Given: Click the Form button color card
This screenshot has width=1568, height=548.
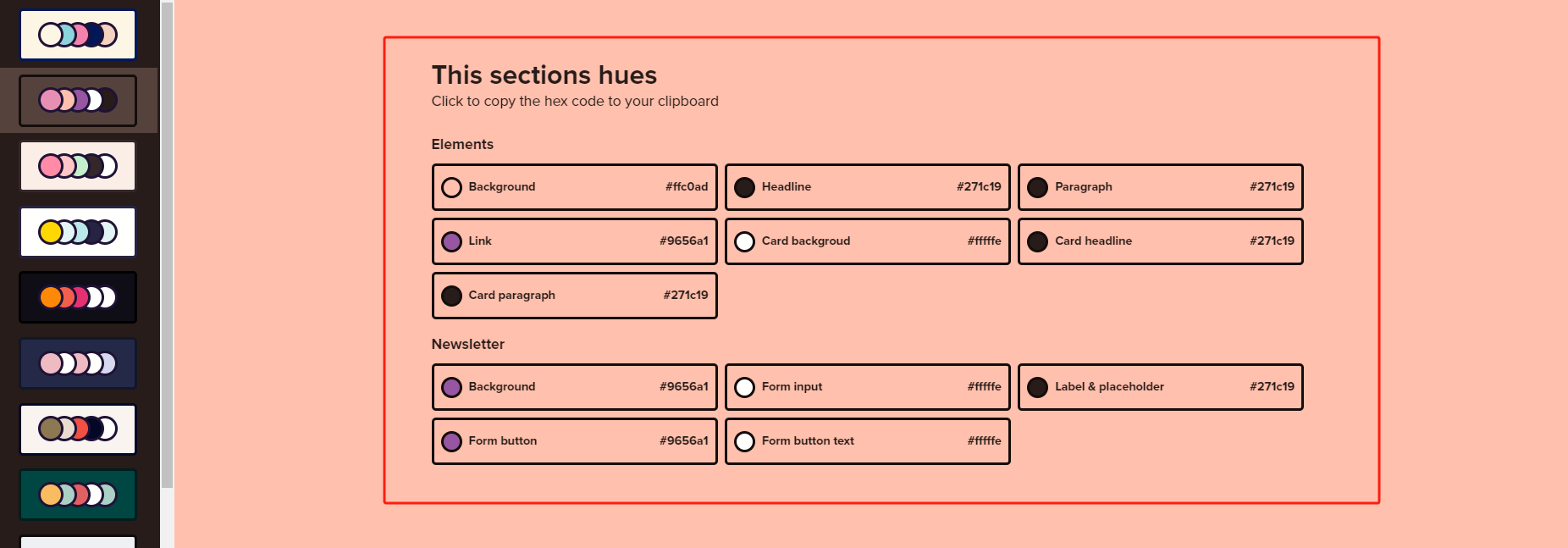Looking at the screenshot, I should click(574, 441).
